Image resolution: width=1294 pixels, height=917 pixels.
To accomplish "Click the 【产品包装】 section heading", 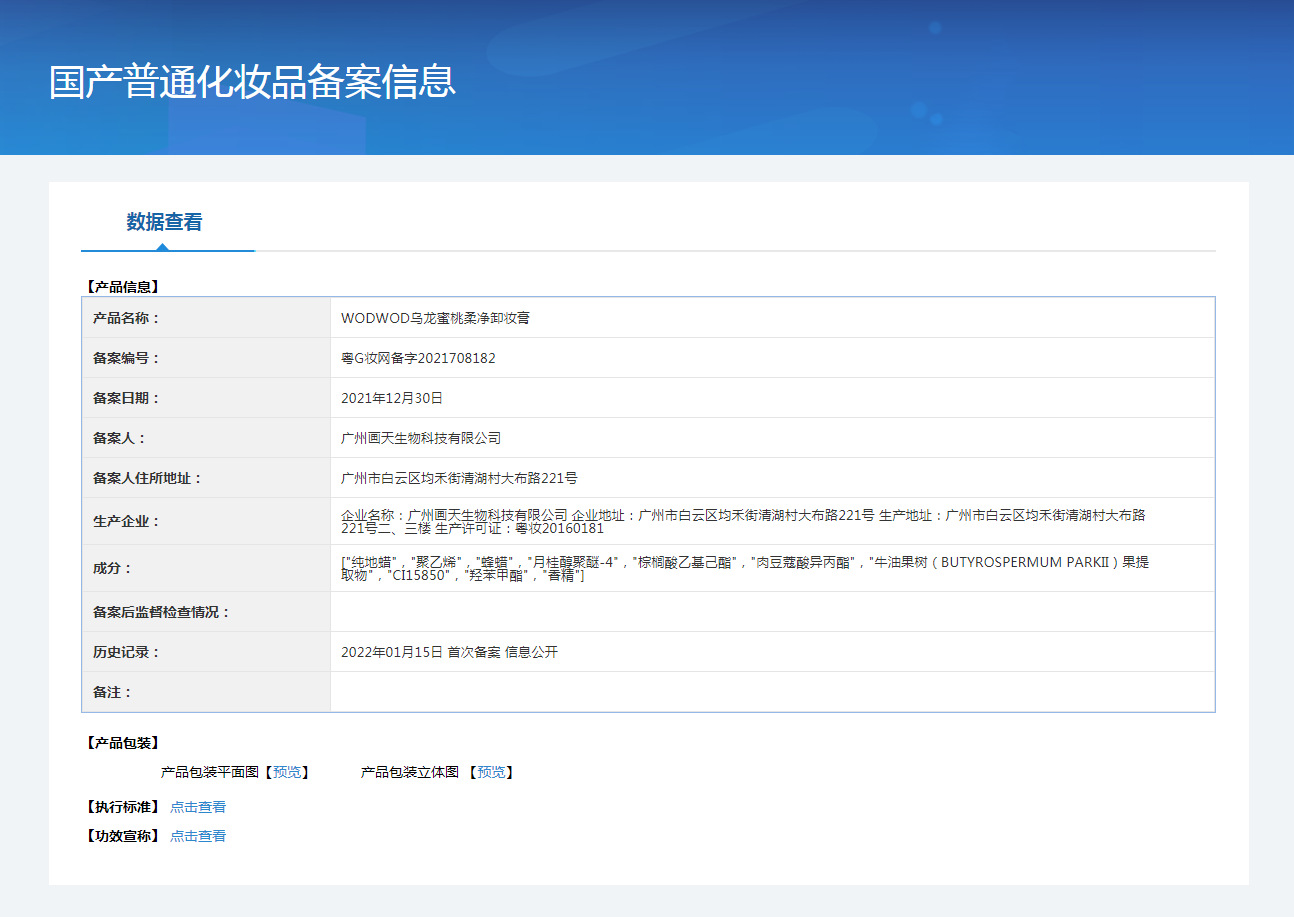I will 122,743.
